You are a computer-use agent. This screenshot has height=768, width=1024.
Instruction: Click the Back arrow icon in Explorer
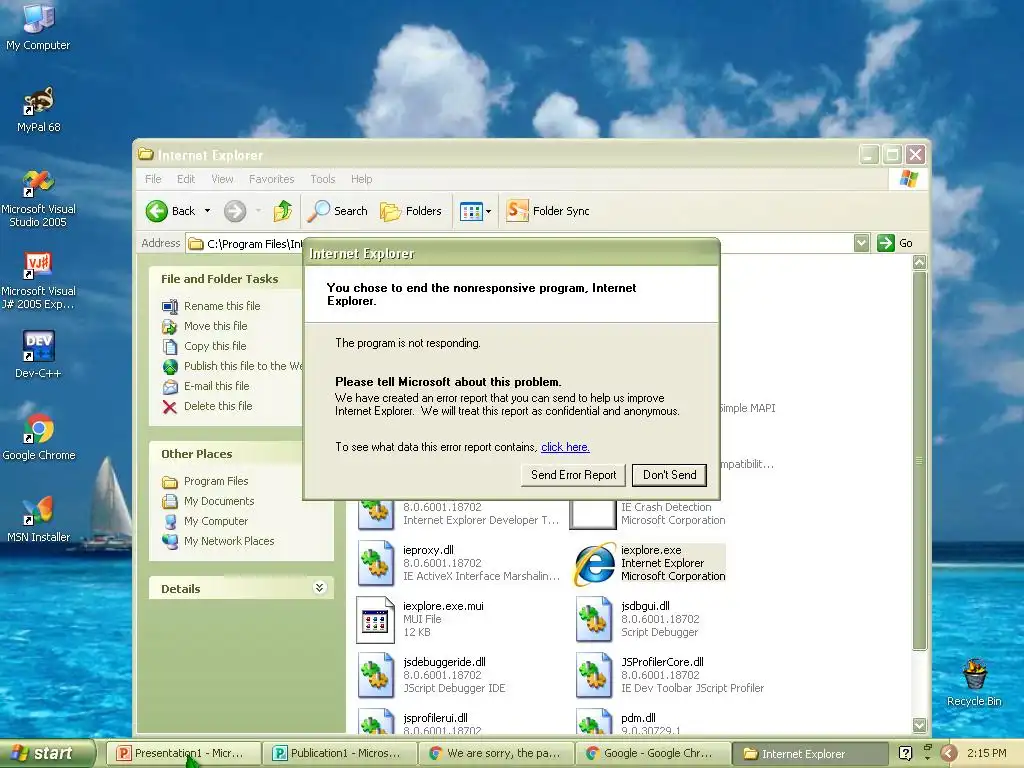point(157,211)
